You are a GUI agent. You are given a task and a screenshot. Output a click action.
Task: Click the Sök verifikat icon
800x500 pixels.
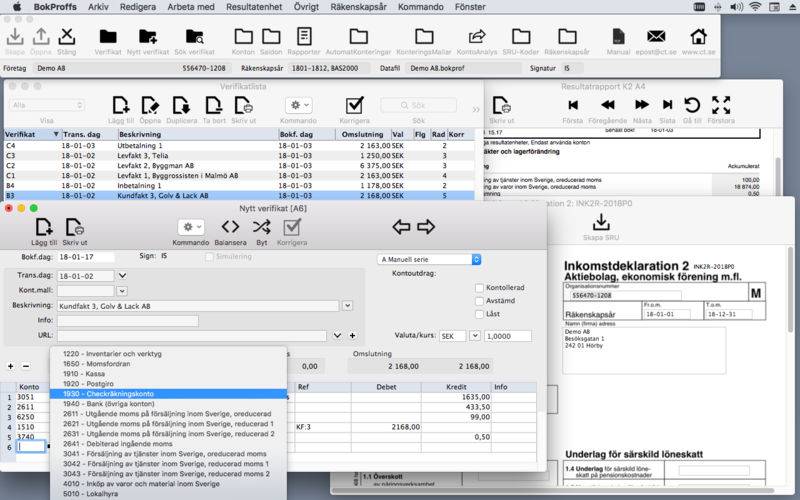[x=194, y=38]
